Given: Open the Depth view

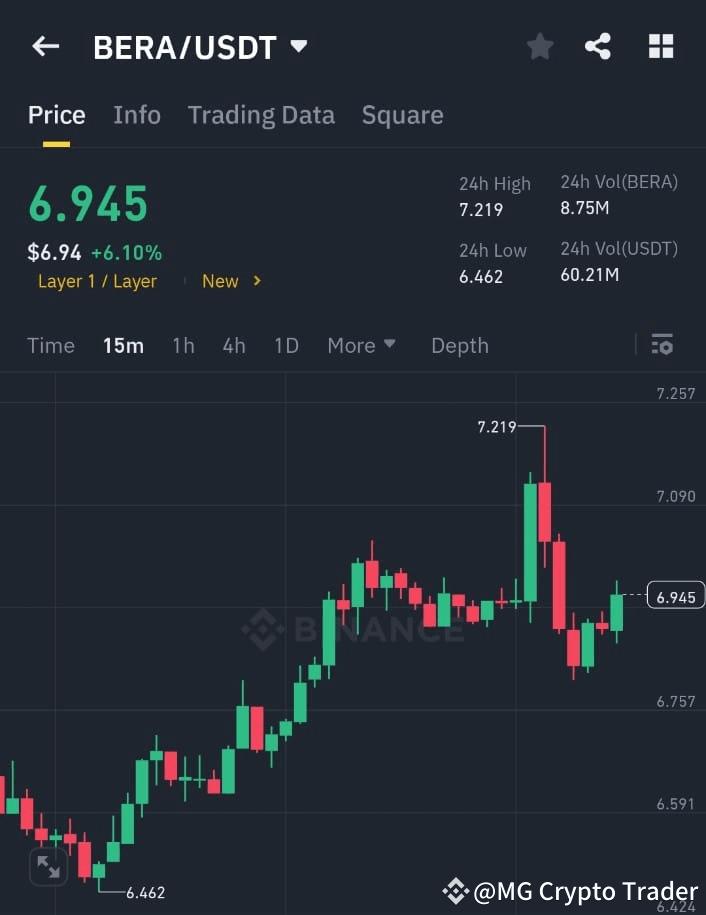Looking at the screenshot, I should 459,345.
